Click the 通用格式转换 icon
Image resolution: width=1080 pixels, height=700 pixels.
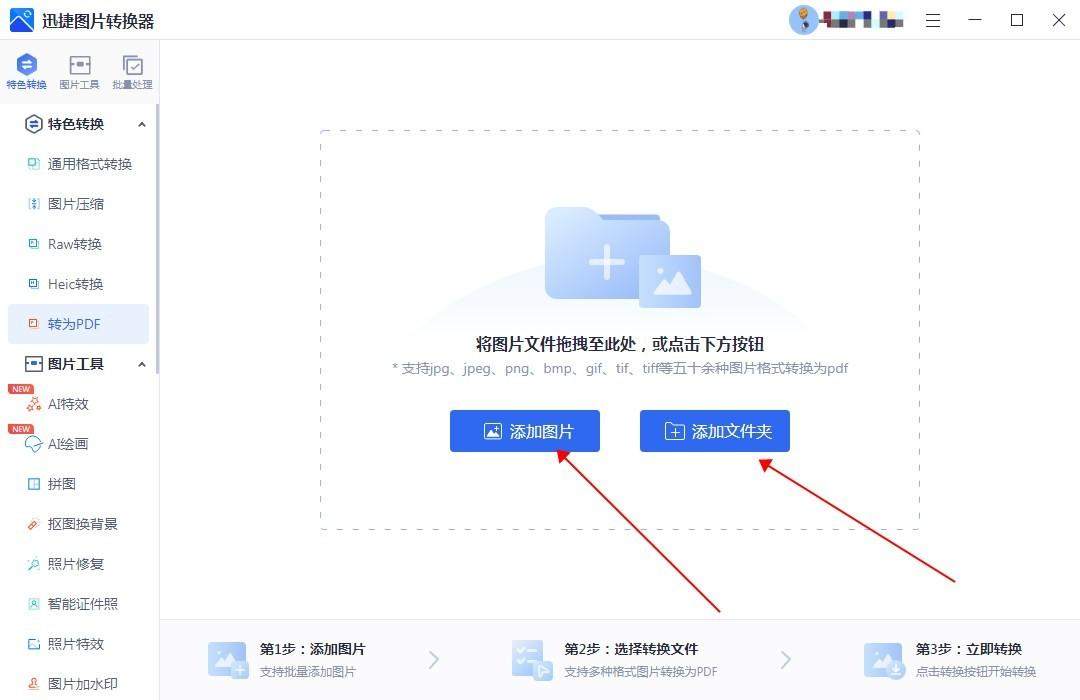click(33, 163)
